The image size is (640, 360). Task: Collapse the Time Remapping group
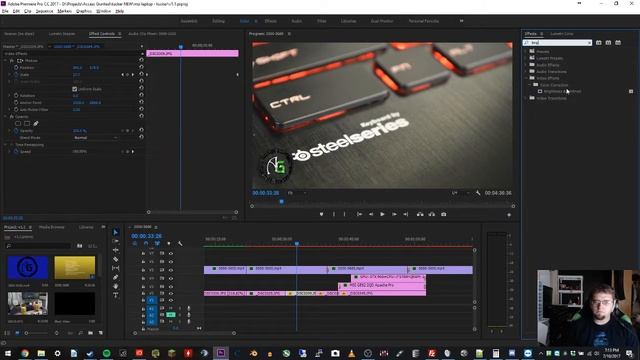6,144
